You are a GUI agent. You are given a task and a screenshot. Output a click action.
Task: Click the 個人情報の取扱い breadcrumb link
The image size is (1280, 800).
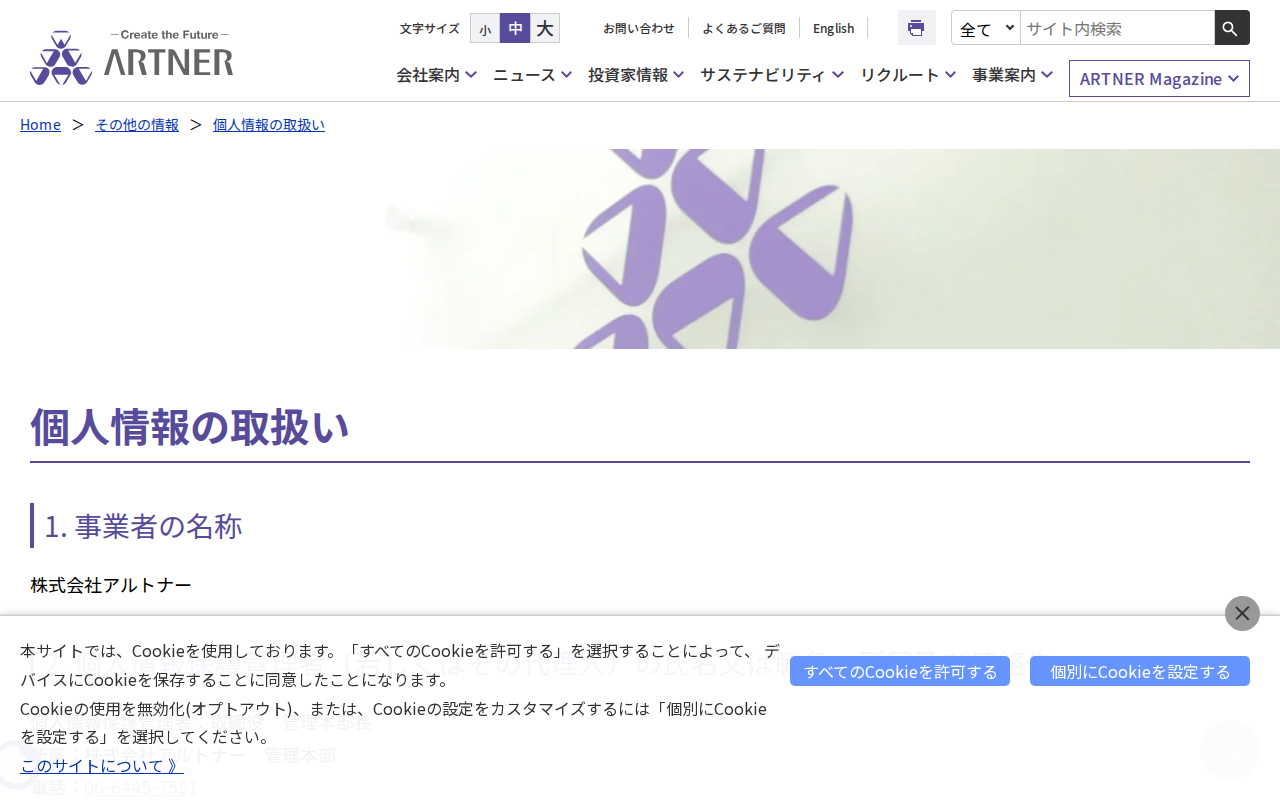click(x=269, y=124)
